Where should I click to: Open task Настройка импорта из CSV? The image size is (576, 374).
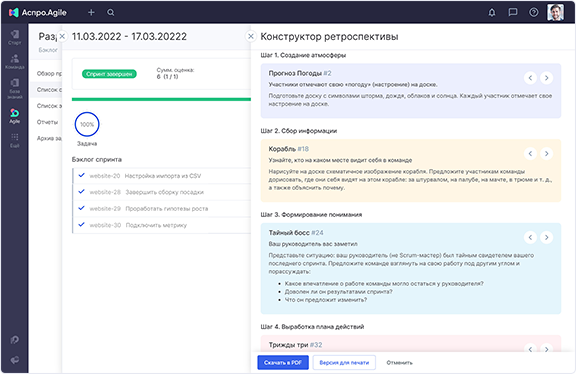[163, 176]
